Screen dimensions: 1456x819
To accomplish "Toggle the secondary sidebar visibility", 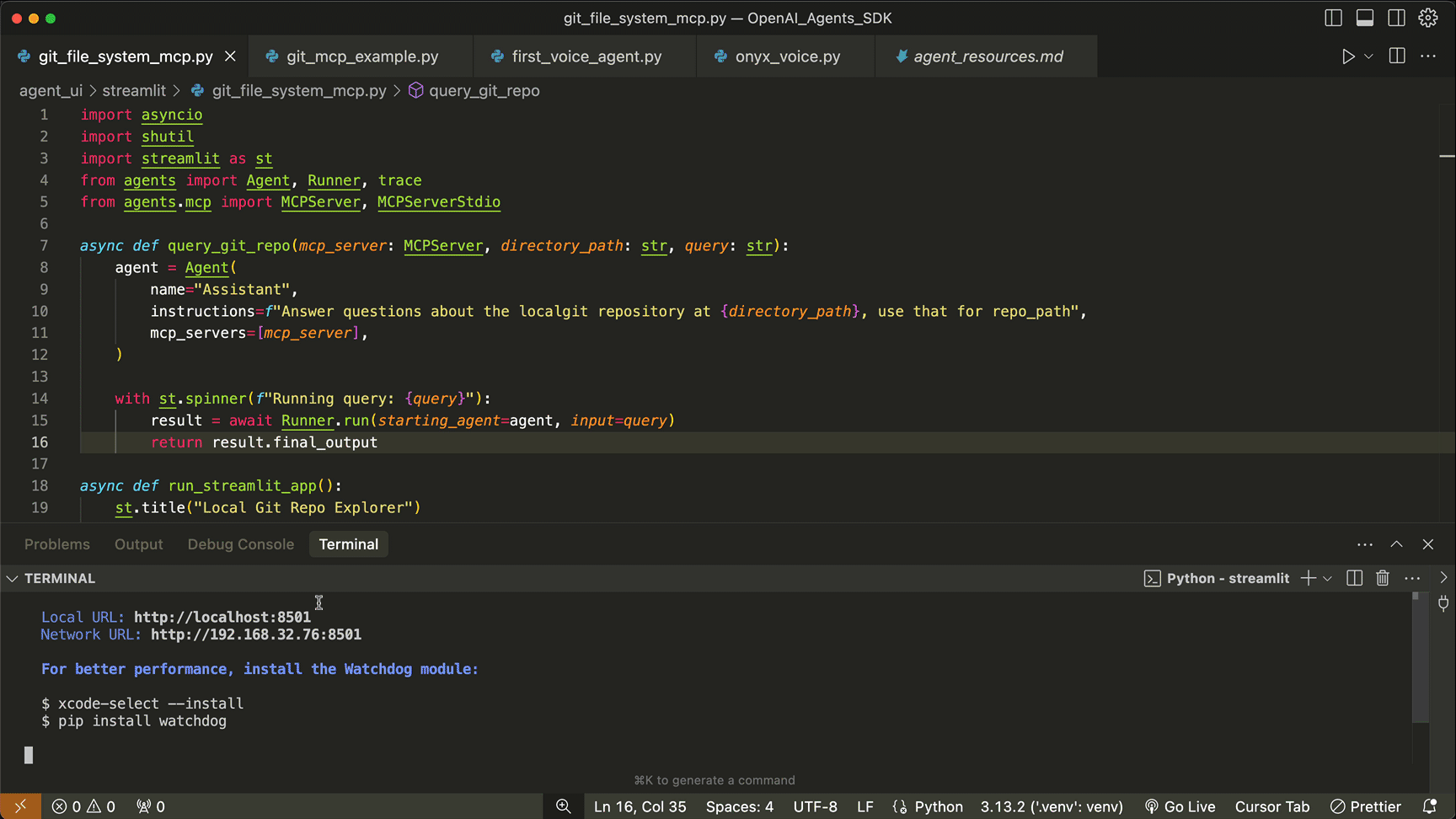I will coord(1396,18).
